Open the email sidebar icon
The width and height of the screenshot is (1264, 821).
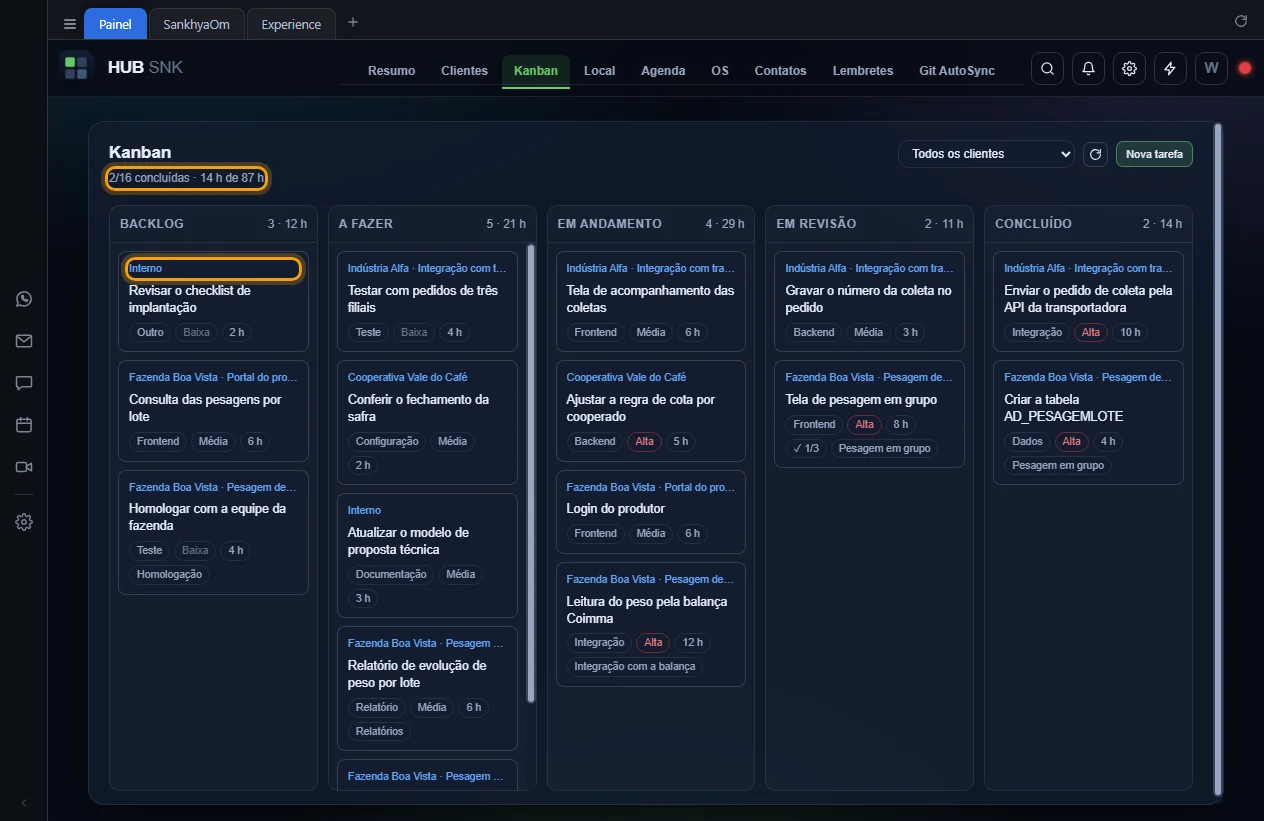coord(24,341)
